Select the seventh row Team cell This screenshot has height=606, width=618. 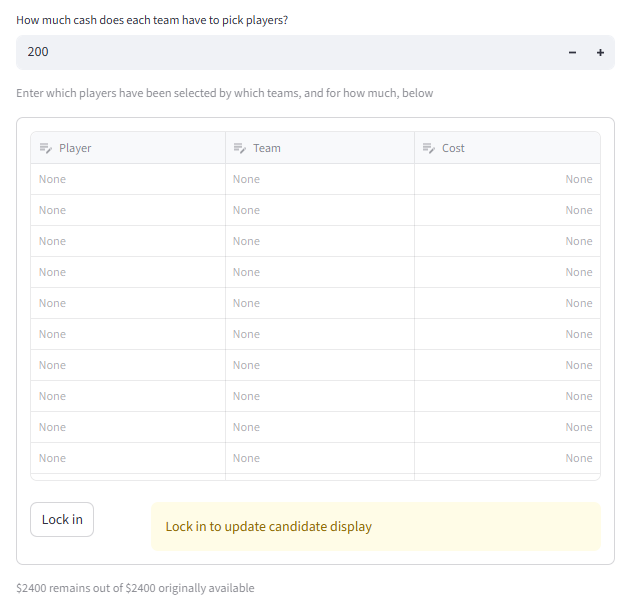[x=320, y=365]
